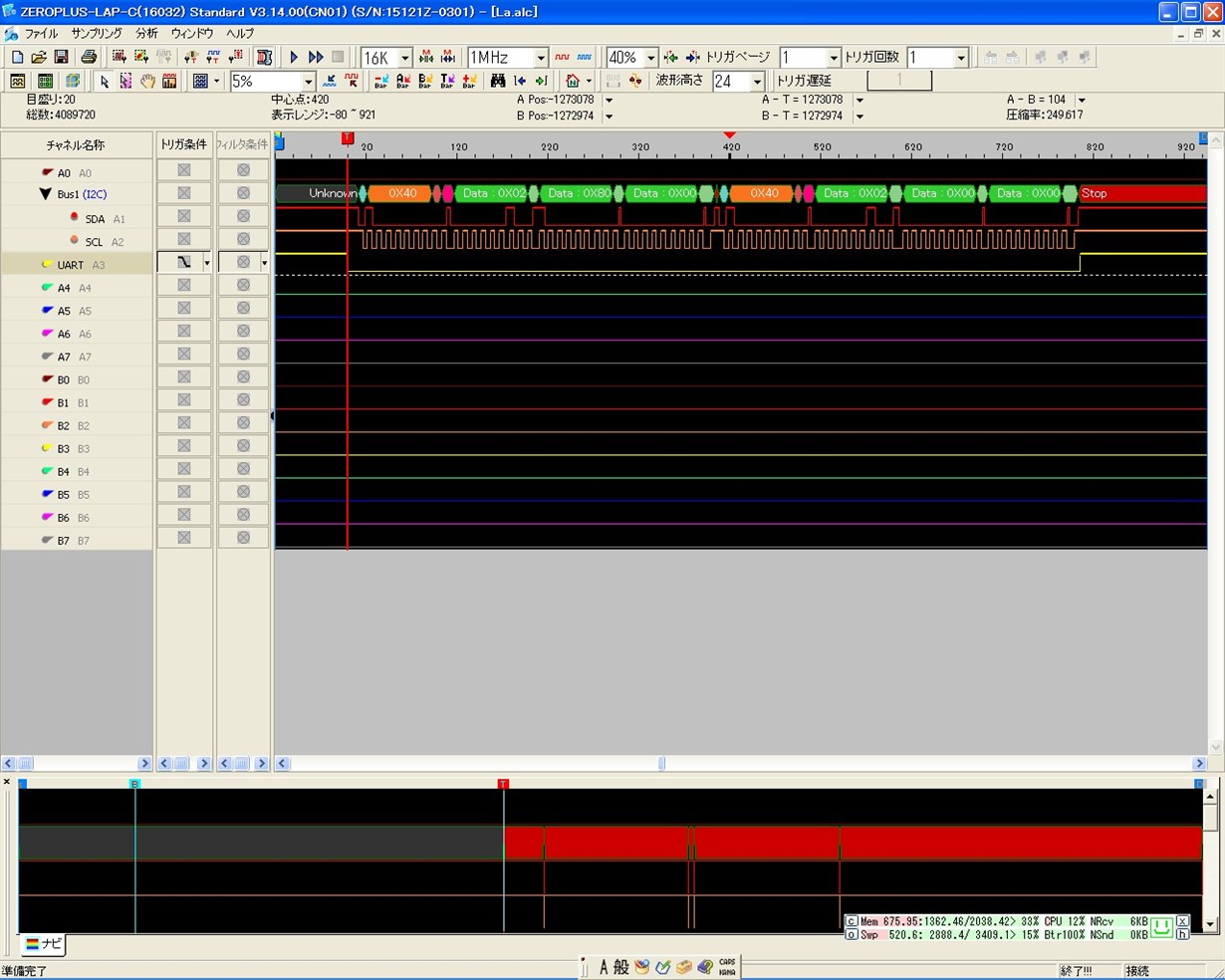Open the A Pos dropdown arrow
Image resolution: width=1225 pixels, height=980 pixels.
click(609, 100)
